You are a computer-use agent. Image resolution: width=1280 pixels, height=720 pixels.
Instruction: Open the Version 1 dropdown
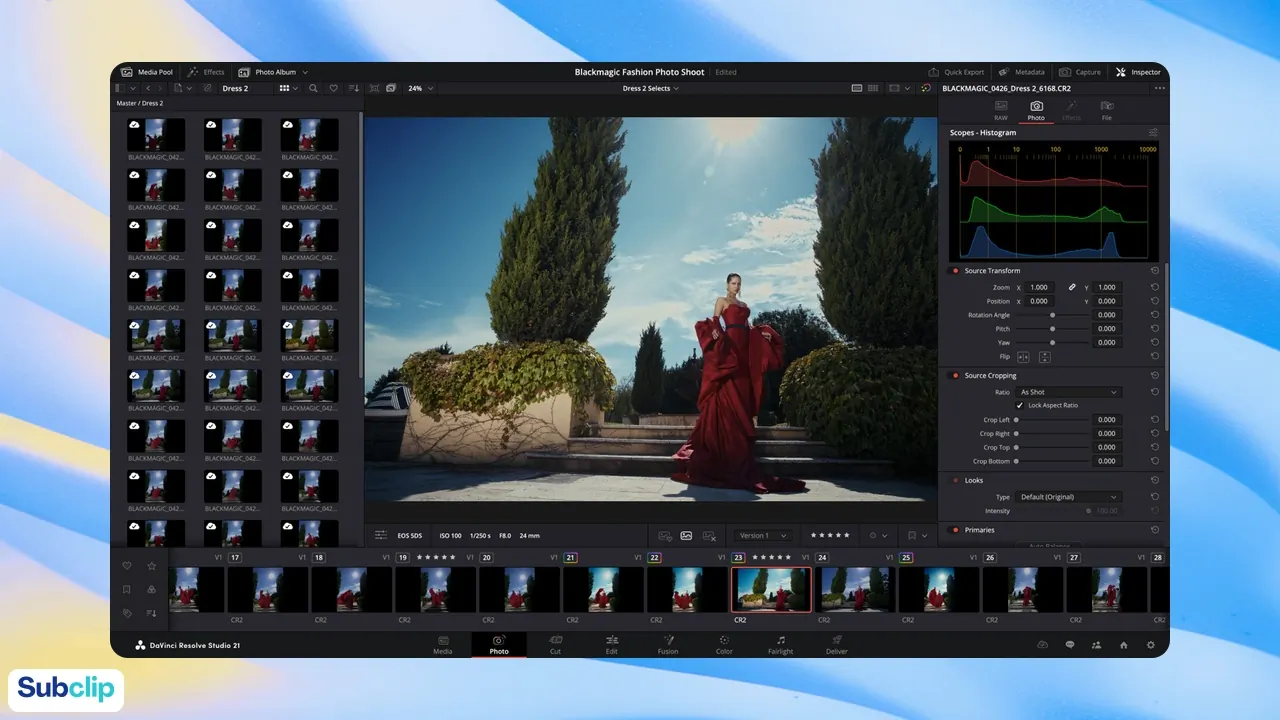click(x=763, y=536)
